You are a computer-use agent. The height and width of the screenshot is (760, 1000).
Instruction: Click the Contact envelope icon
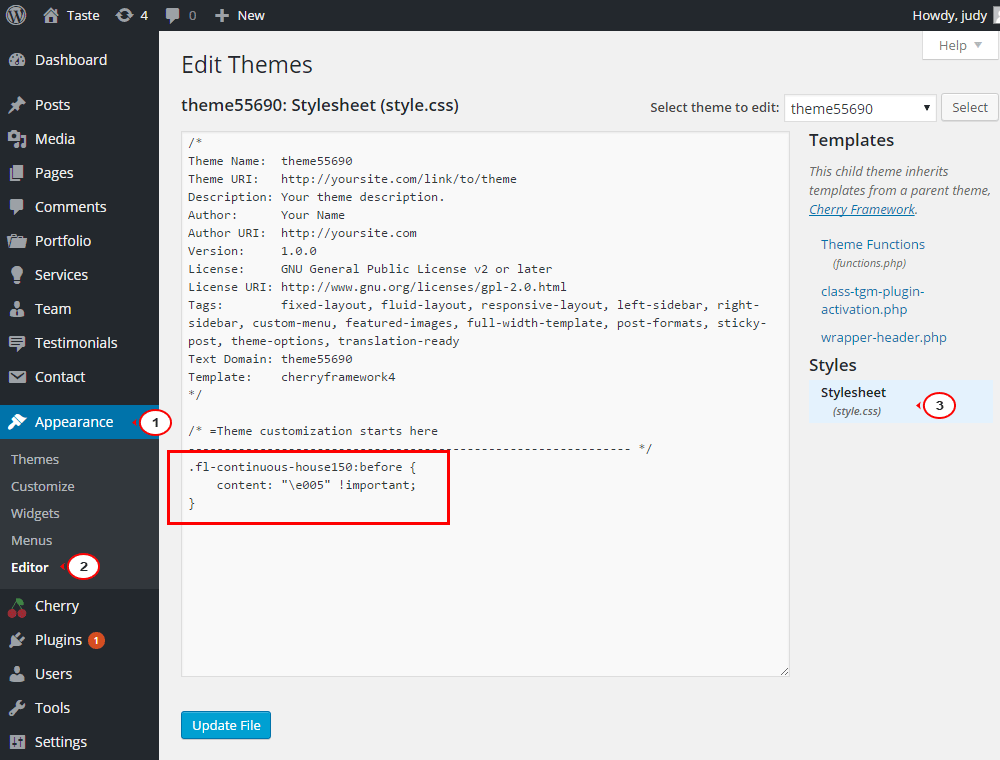(x=17, y=377)
